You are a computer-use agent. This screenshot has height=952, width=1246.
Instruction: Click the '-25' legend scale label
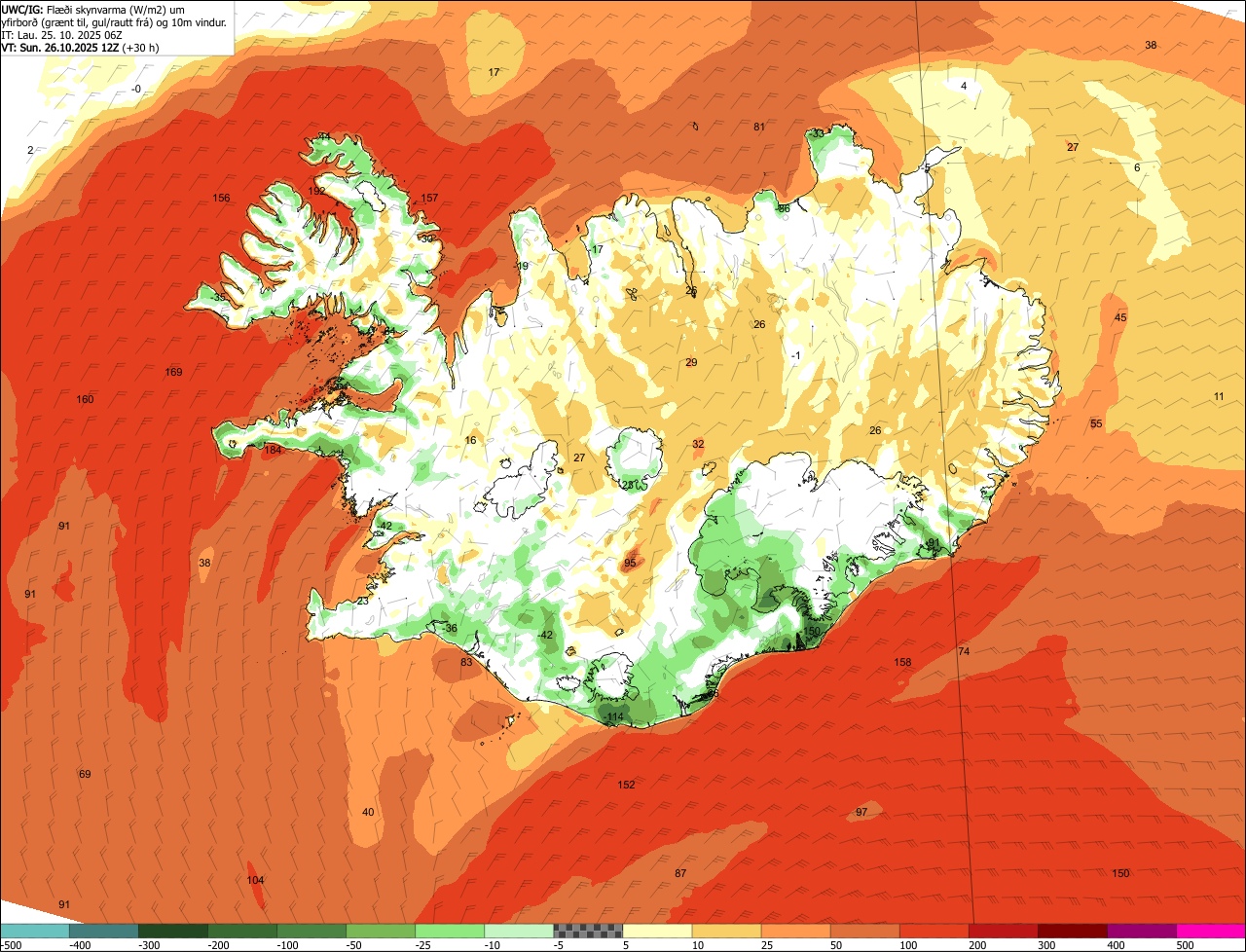(424, 945)
